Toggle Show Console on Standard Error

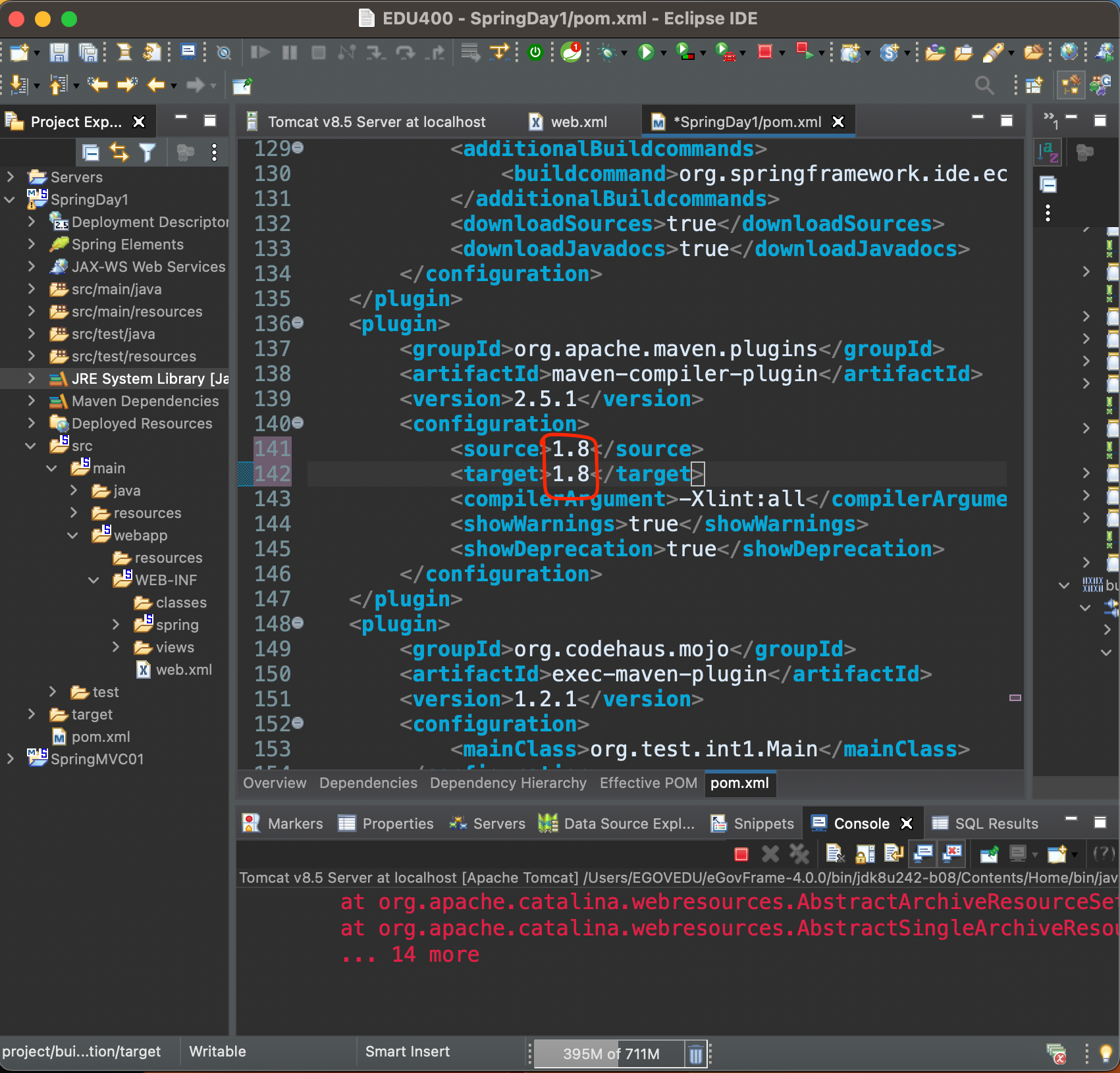(952, 854)
